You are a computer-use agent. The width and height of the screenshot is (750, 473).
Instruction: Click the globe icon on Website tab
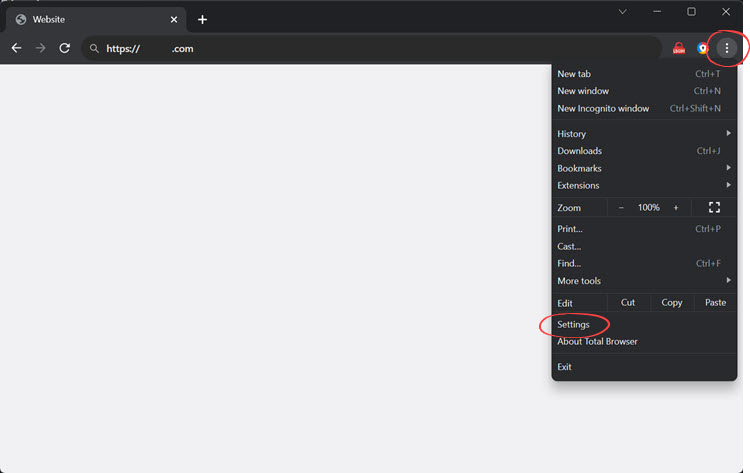click(x=21, y=19)
